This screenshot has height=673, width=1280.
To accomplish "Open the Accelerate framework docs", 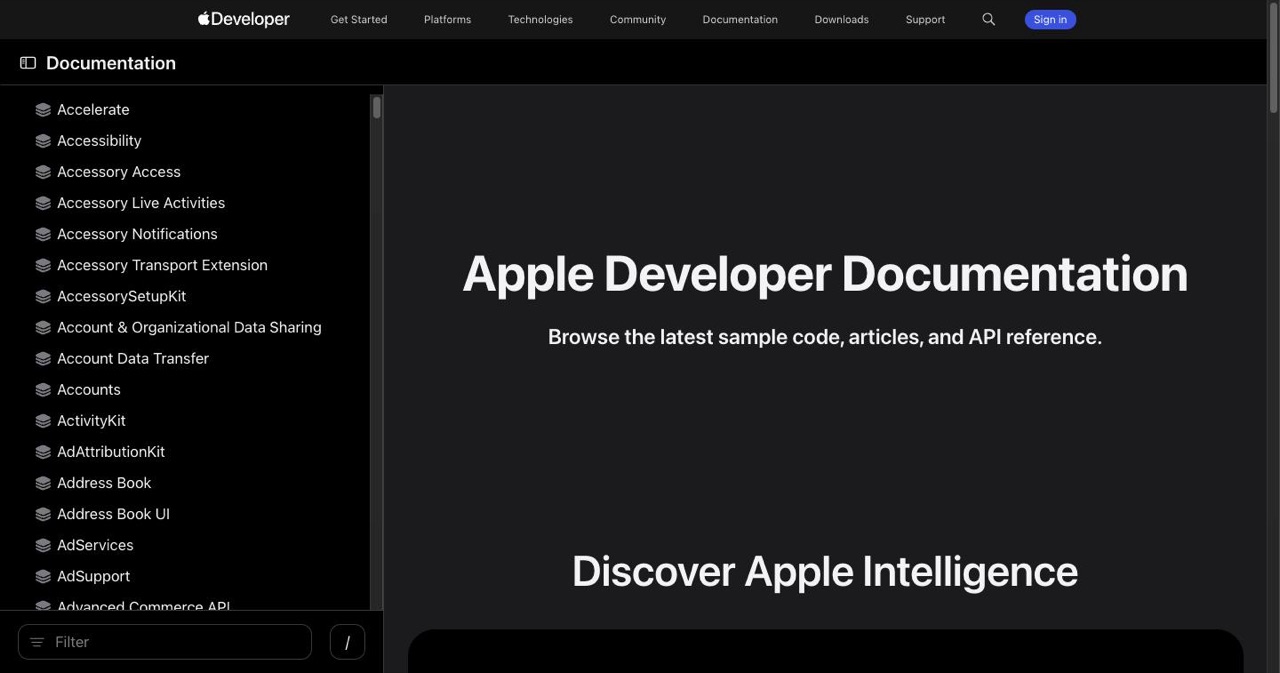I will (x=93, y=110).
